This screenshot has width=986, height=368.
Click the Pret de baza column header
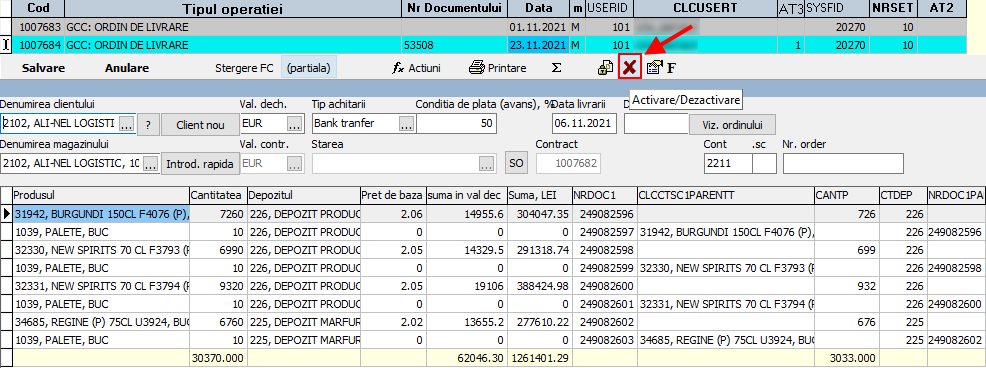coord(392,195)
